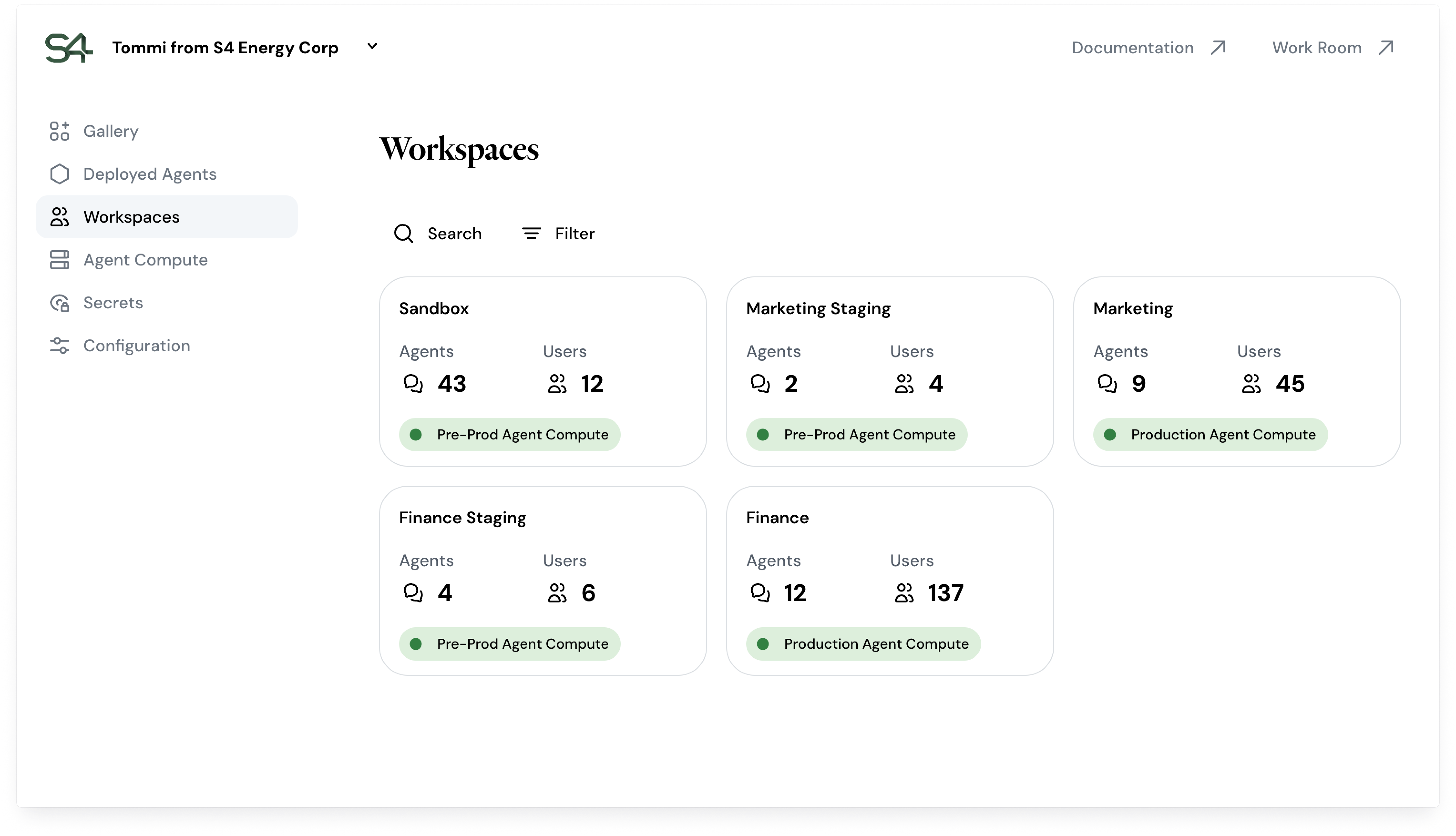Expand the account dropdown chevron beside Tommi
This screenshot has height=836, width=1456.
tap(372, 46)
